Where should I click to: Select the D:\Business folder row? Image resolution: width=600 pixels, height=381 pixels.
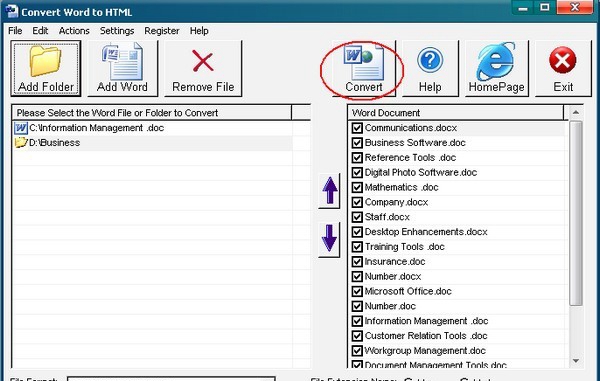(152, 143)
